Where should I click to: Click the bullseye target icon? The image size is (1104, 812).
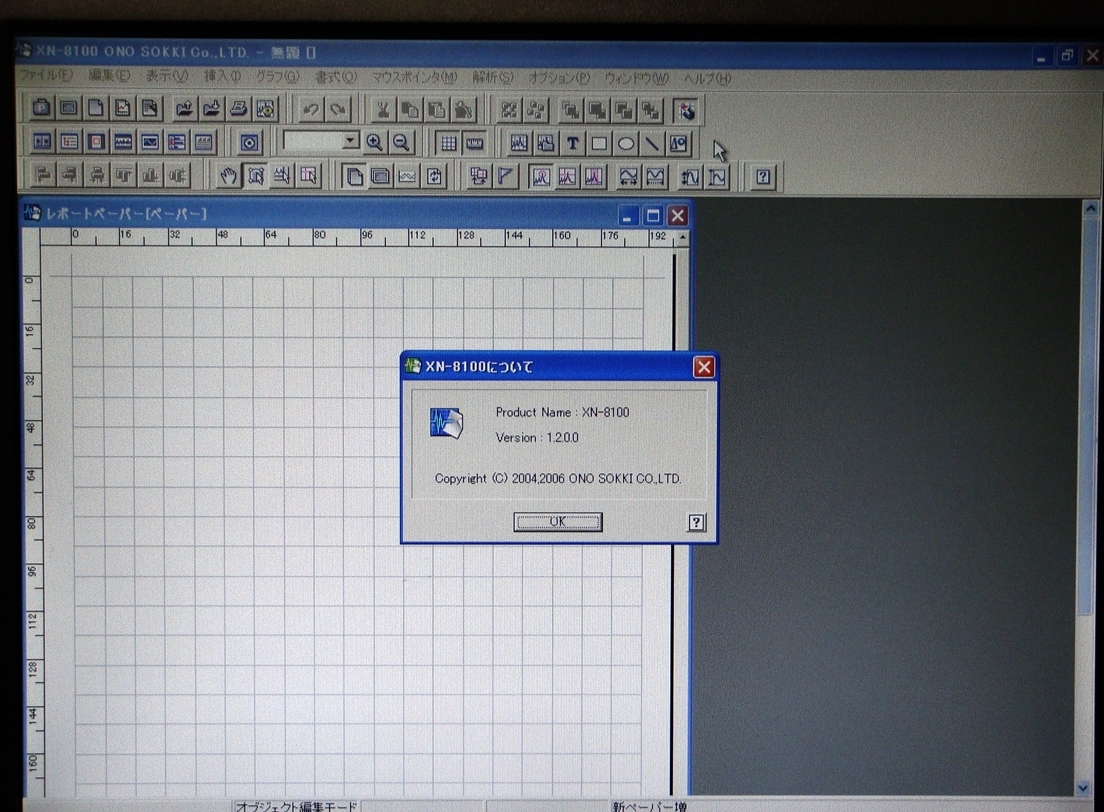[x=249, y=143]
